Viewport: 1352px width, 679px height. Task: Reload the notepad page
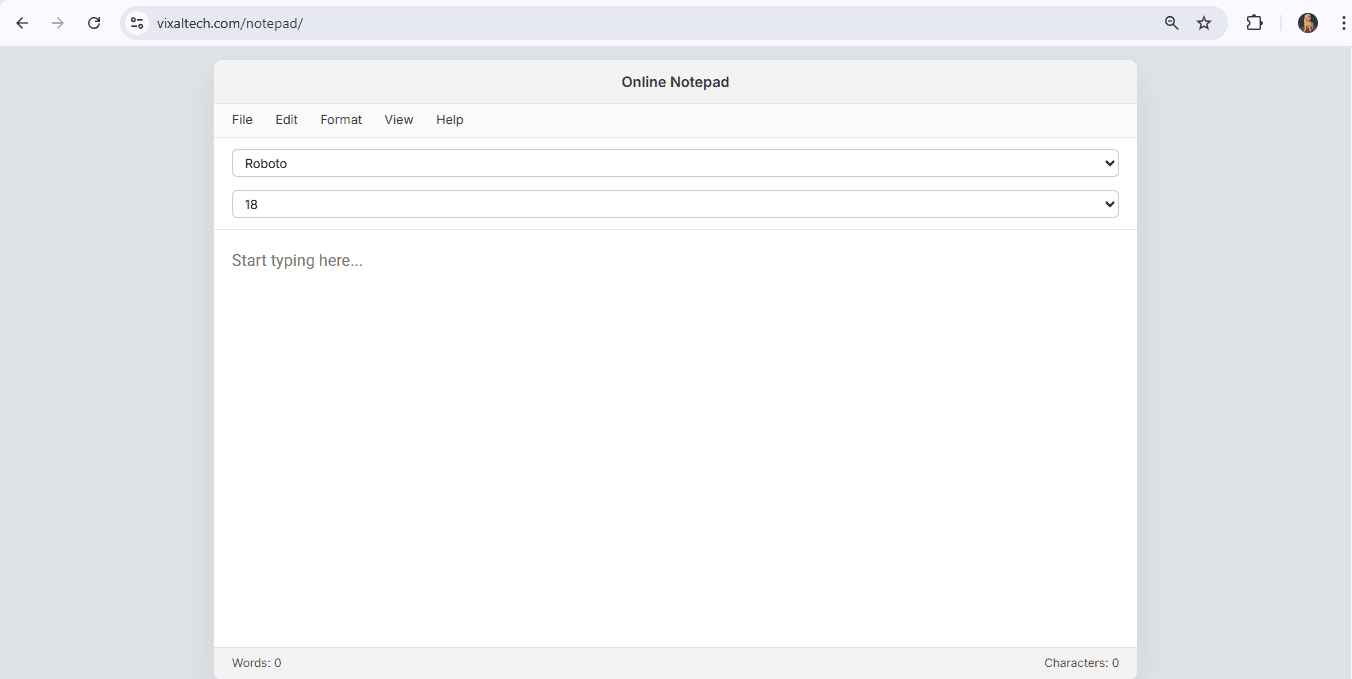point(94,22)
